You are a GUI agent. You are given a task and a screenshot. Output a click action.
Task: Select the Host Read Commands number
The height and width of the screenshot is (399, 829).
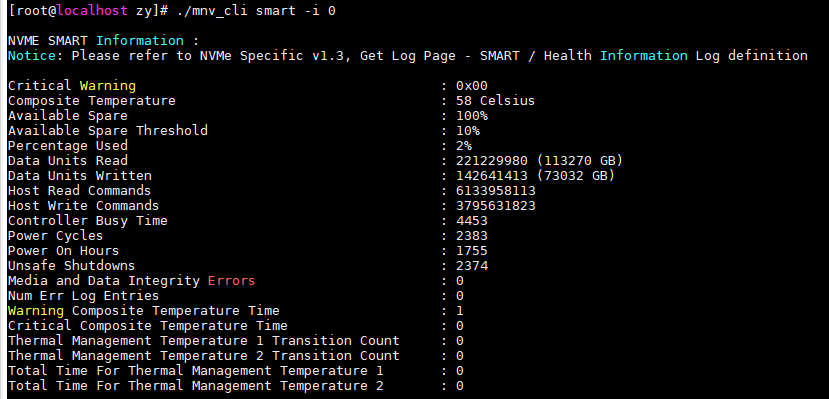[x=495, y=190]
